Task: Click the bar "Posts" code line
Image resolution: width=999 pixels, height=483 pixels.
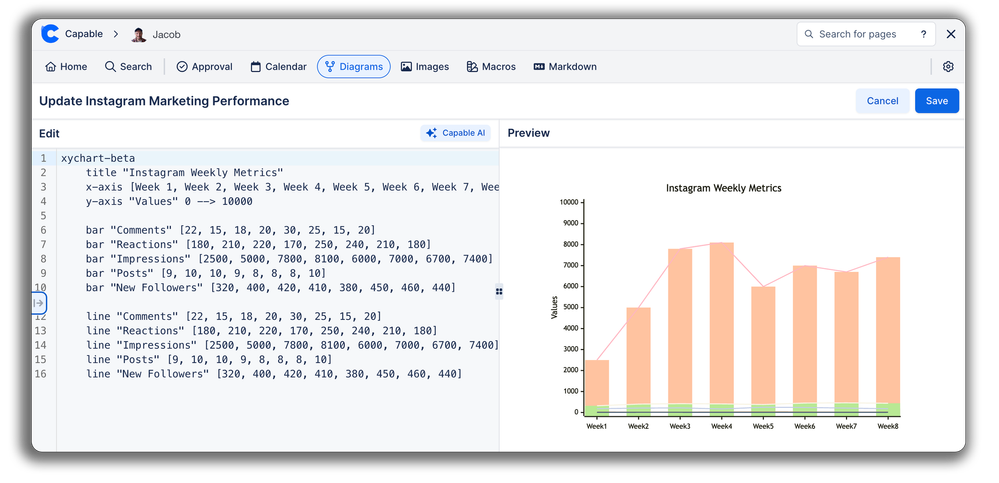Action: tap(206, 273)
